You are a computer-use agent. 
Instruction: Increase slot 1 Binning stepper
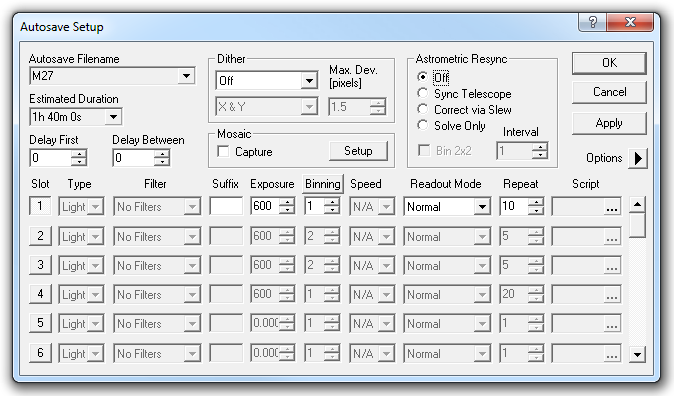(x=331, y=202)
